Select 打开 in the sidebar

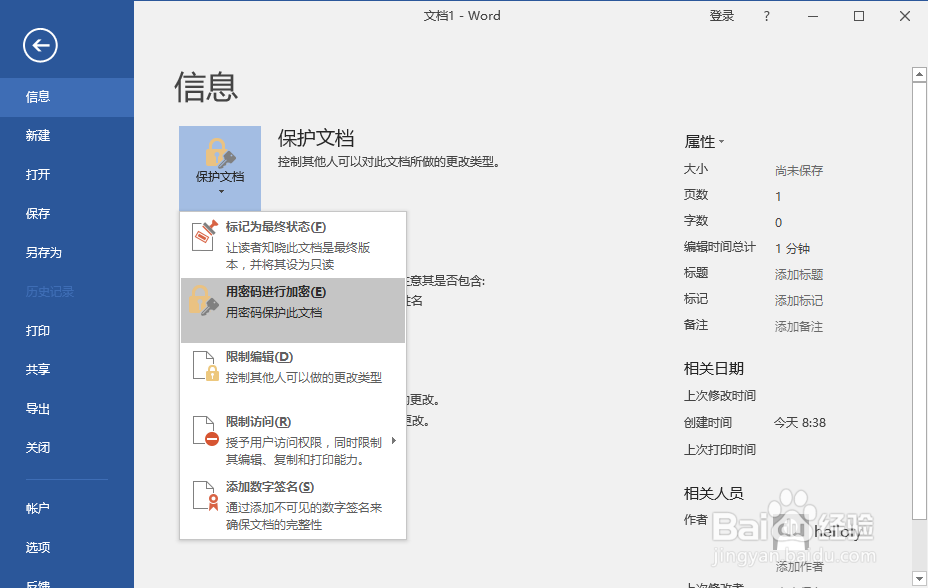tap(67, 175)
